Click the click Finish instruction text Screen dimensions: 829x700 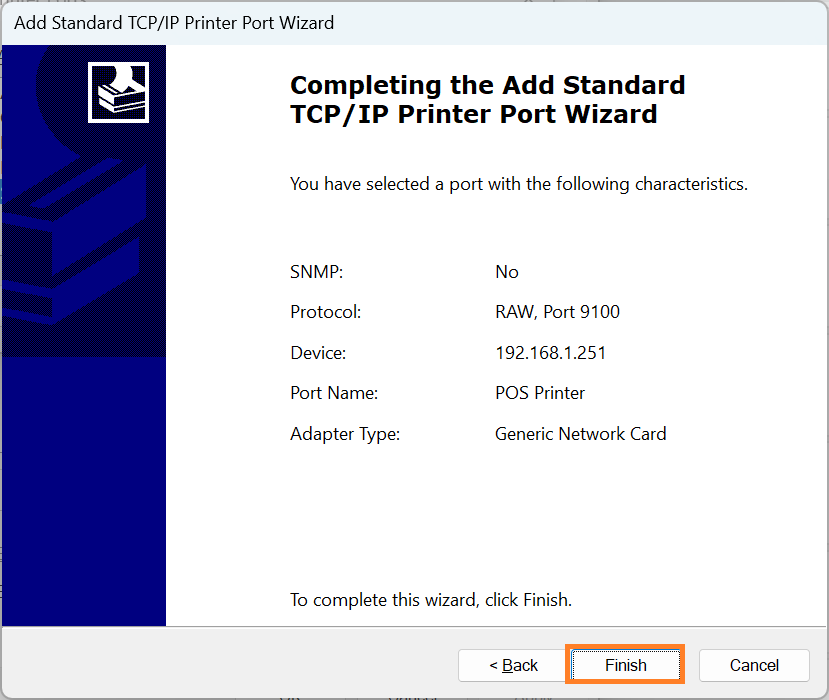point(430,600)
